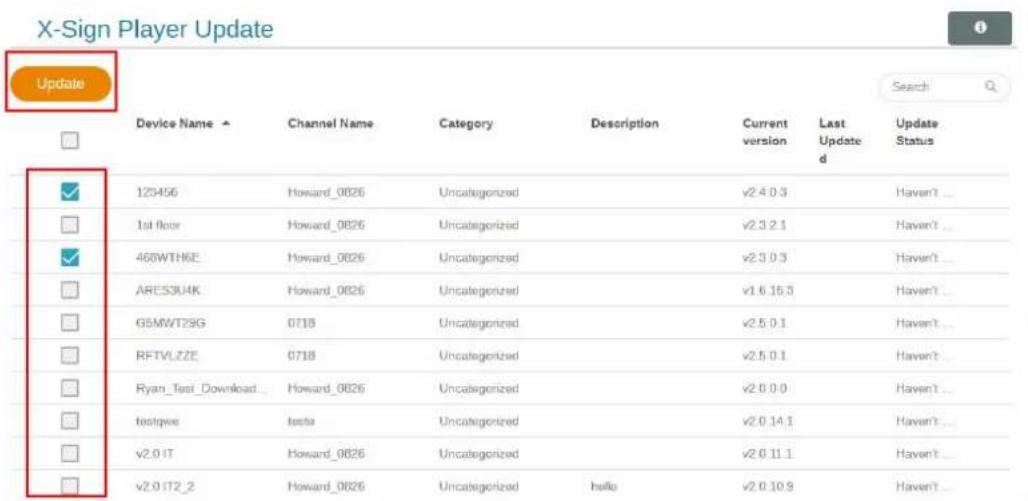Viewport: 1028px width, 501px height.
Task: Click channel name 0718 for G5MWT29G
Action: [x=302, y=323]
